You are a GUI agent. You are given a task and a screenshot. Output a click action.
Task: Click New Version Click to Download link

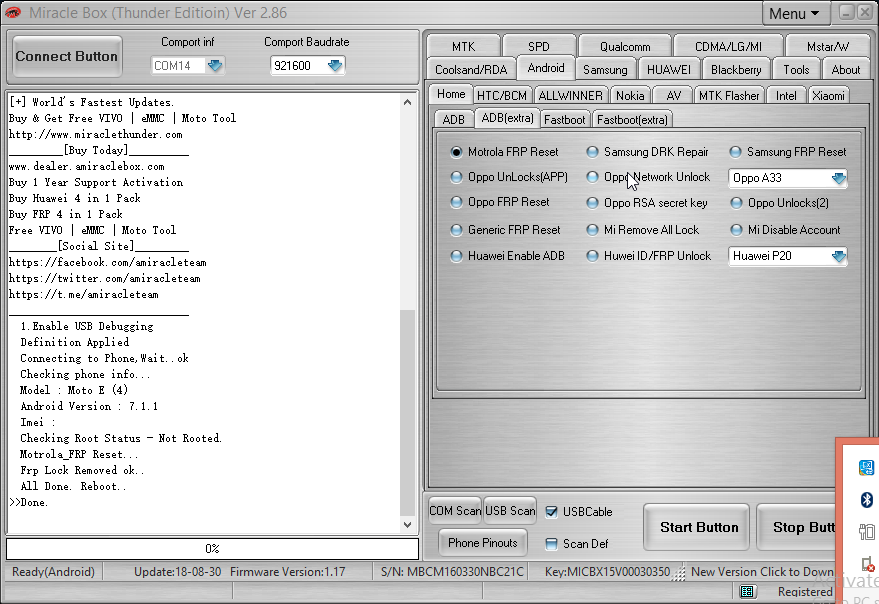point(762,571)
